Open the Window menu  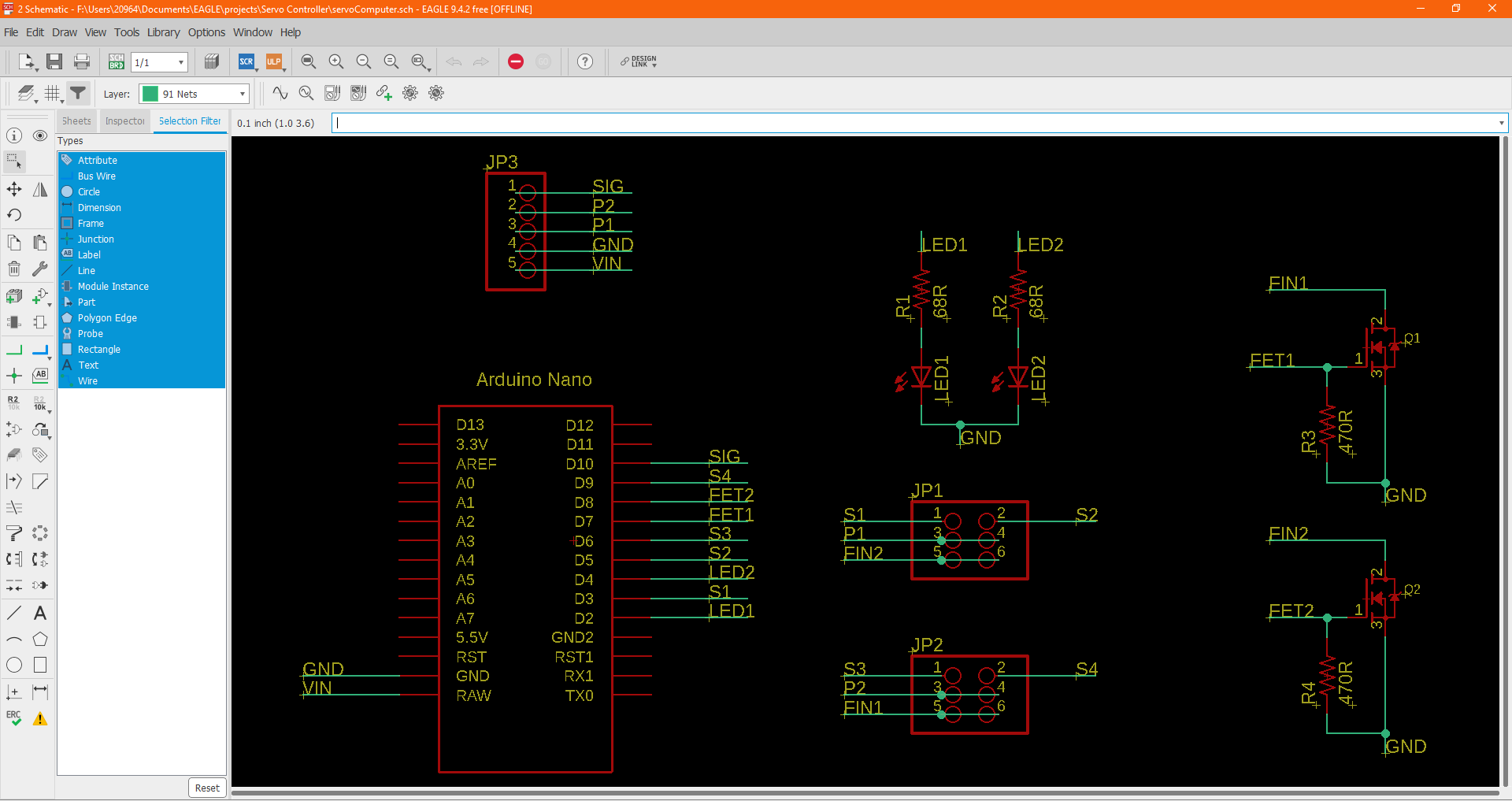[252, 32]
